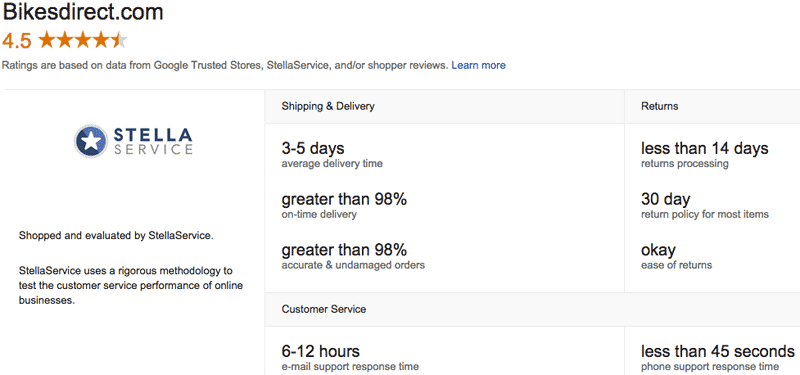The height and width of the screenshot is (375, 800).
Task: Click the accurate & undamaged orders stat
Action: [353, 256]
